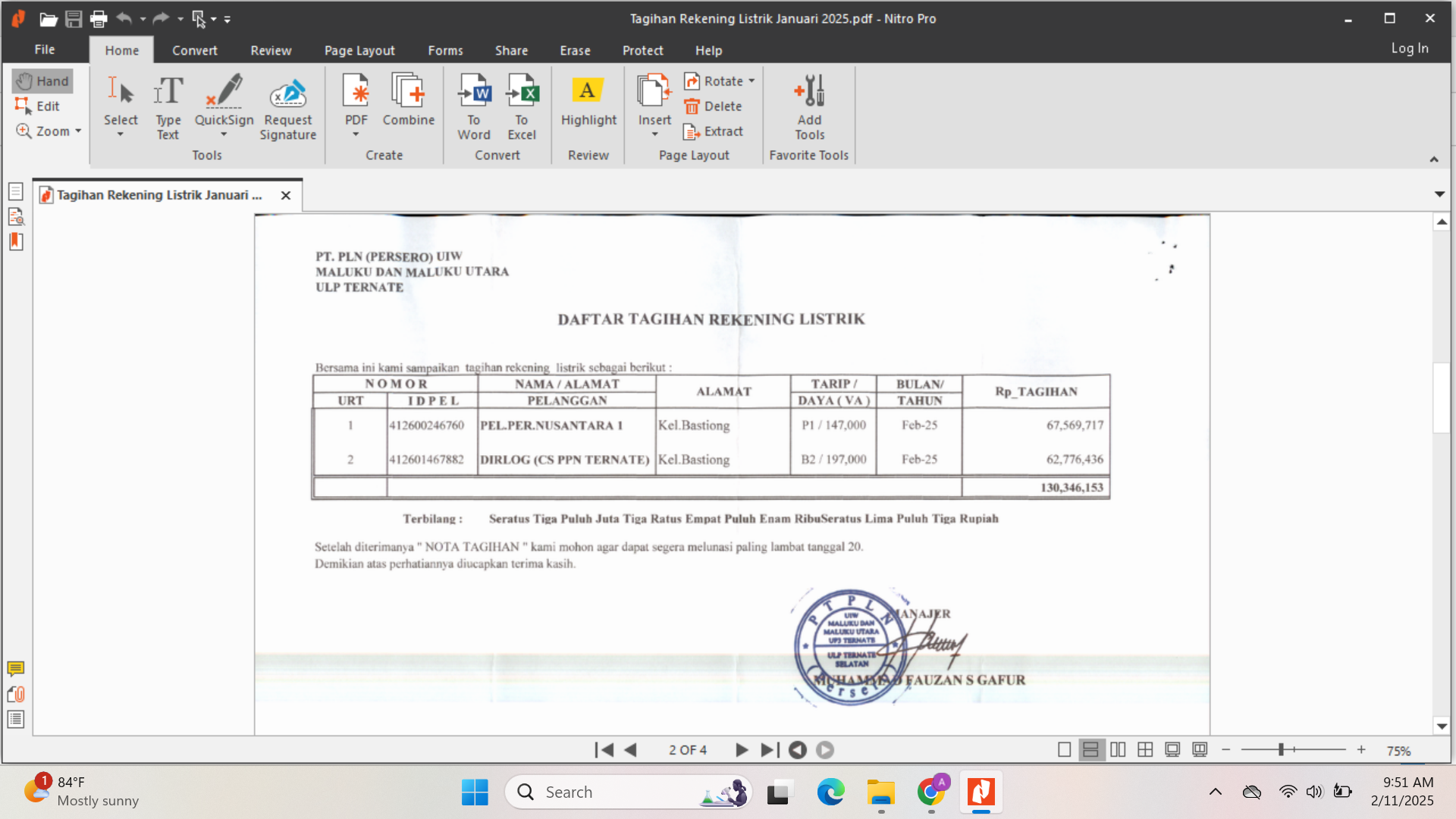This screenshot has height=819, width=1456.
Task: Switch to facing pages view
Action: (x=1118, y=750)
